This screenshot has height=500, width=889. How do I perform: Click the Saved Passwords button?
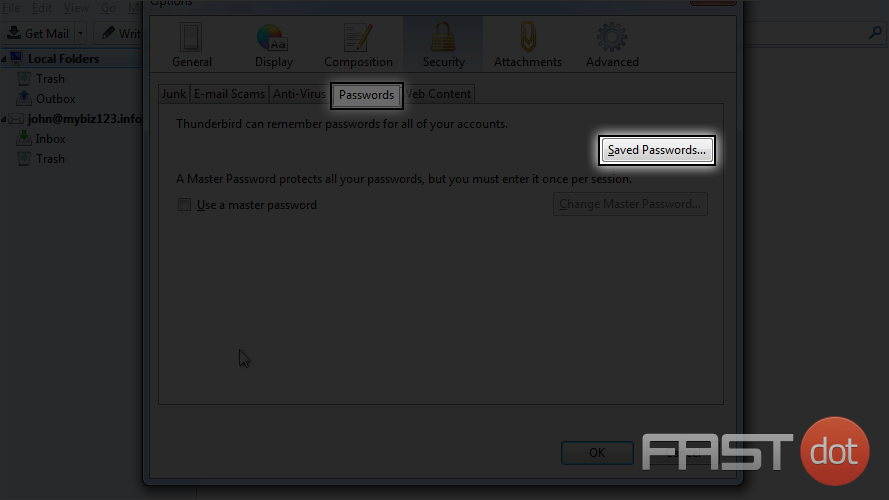[657, 150]
